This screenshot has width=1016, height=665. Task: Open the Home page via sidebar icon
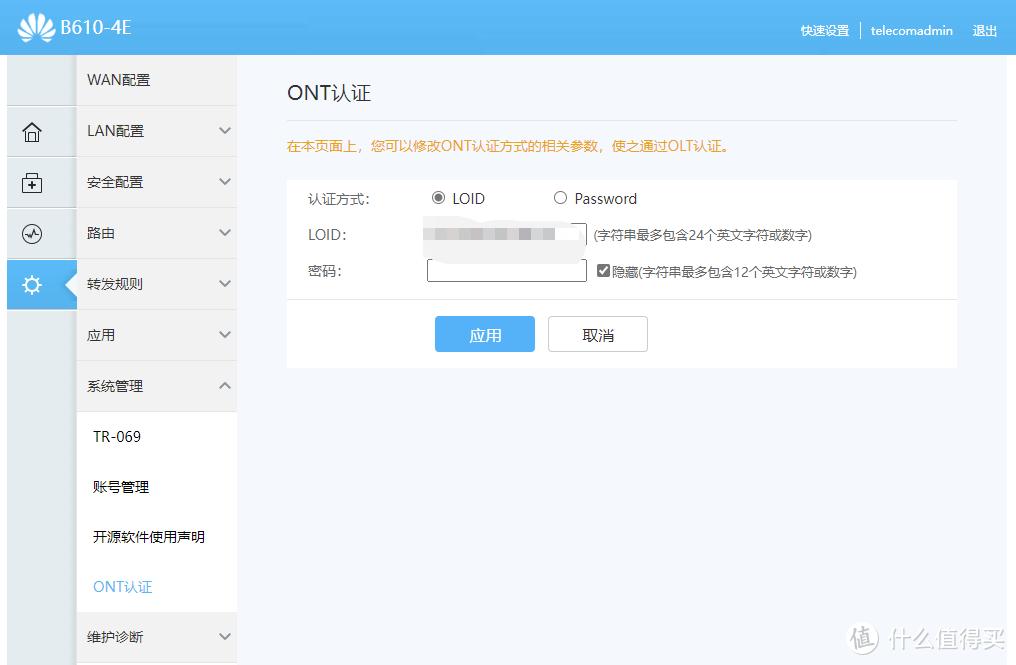32,131
